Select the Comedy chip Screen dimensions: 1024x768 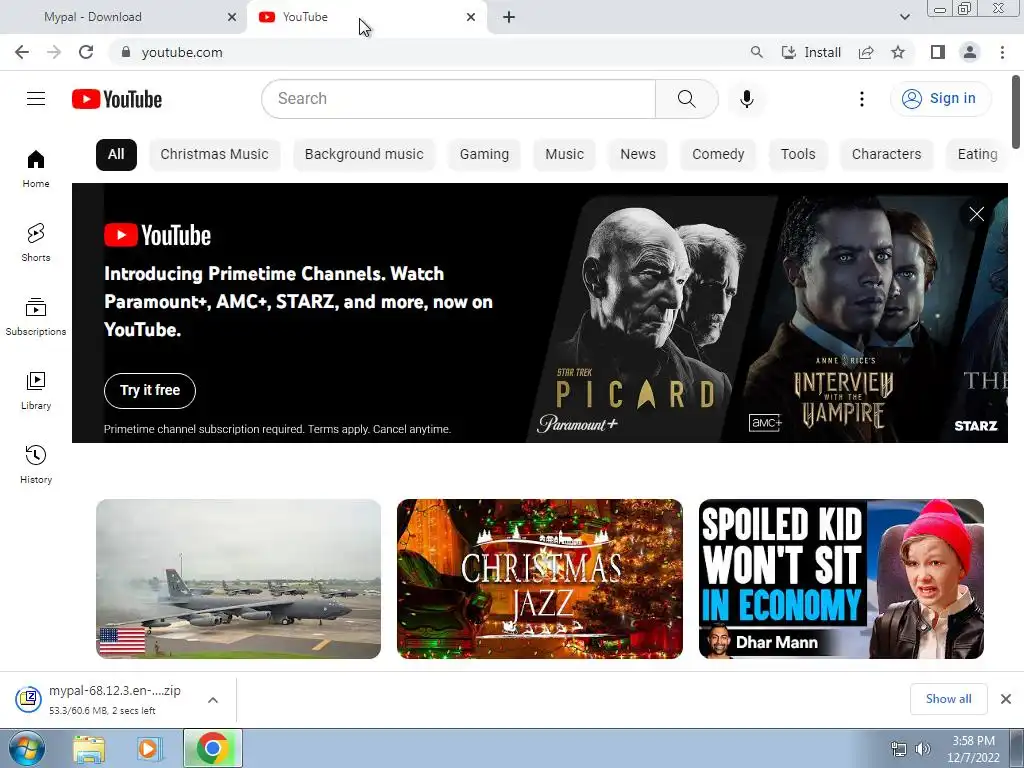[718, 155]
